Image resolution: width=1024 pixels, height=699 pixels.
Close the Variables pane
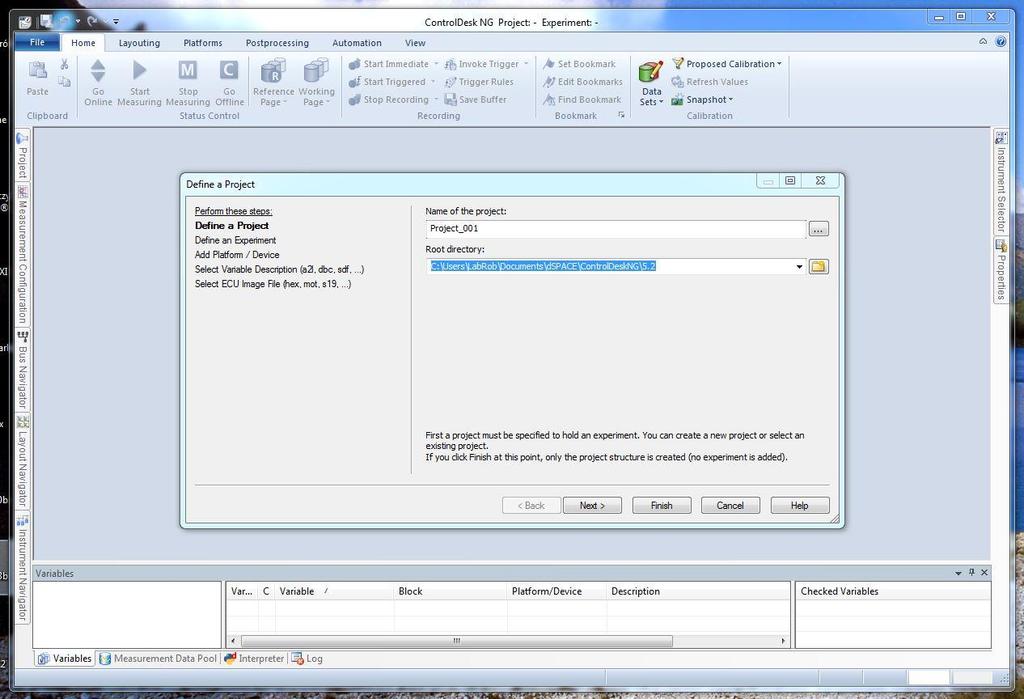click(x=984, y=572)
